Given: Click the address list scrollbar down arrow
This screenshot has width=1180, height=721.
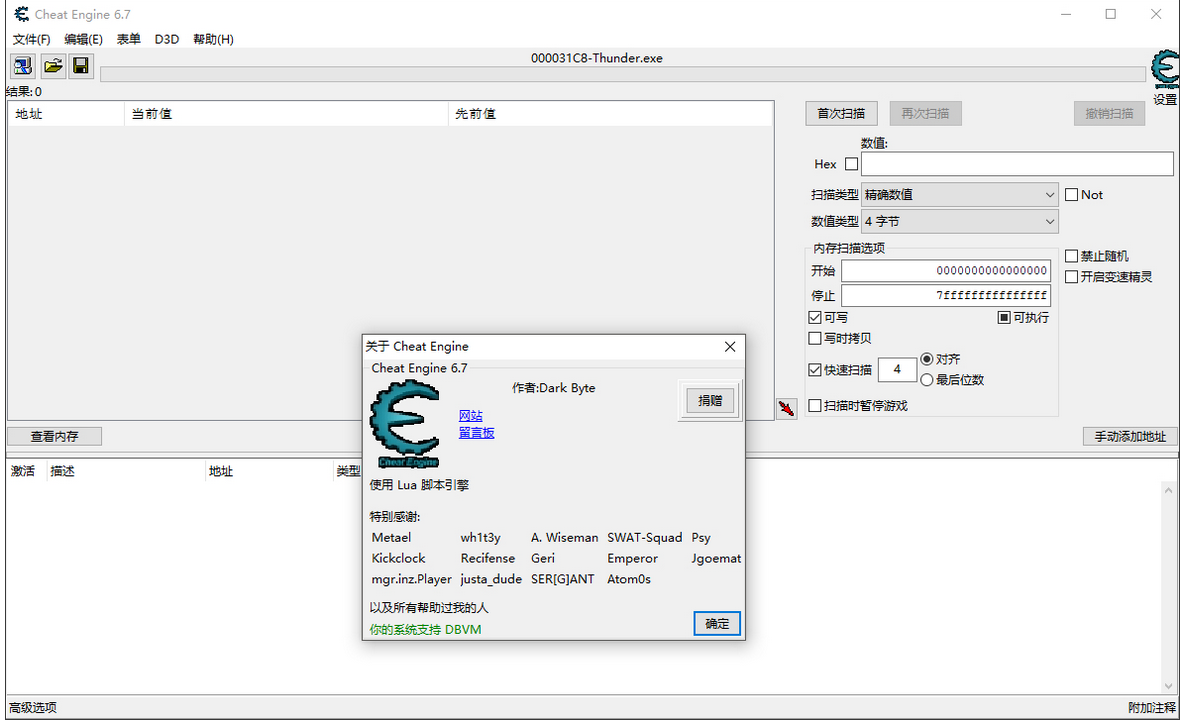Looking at the screenshot, I should tap(1169, 686).
